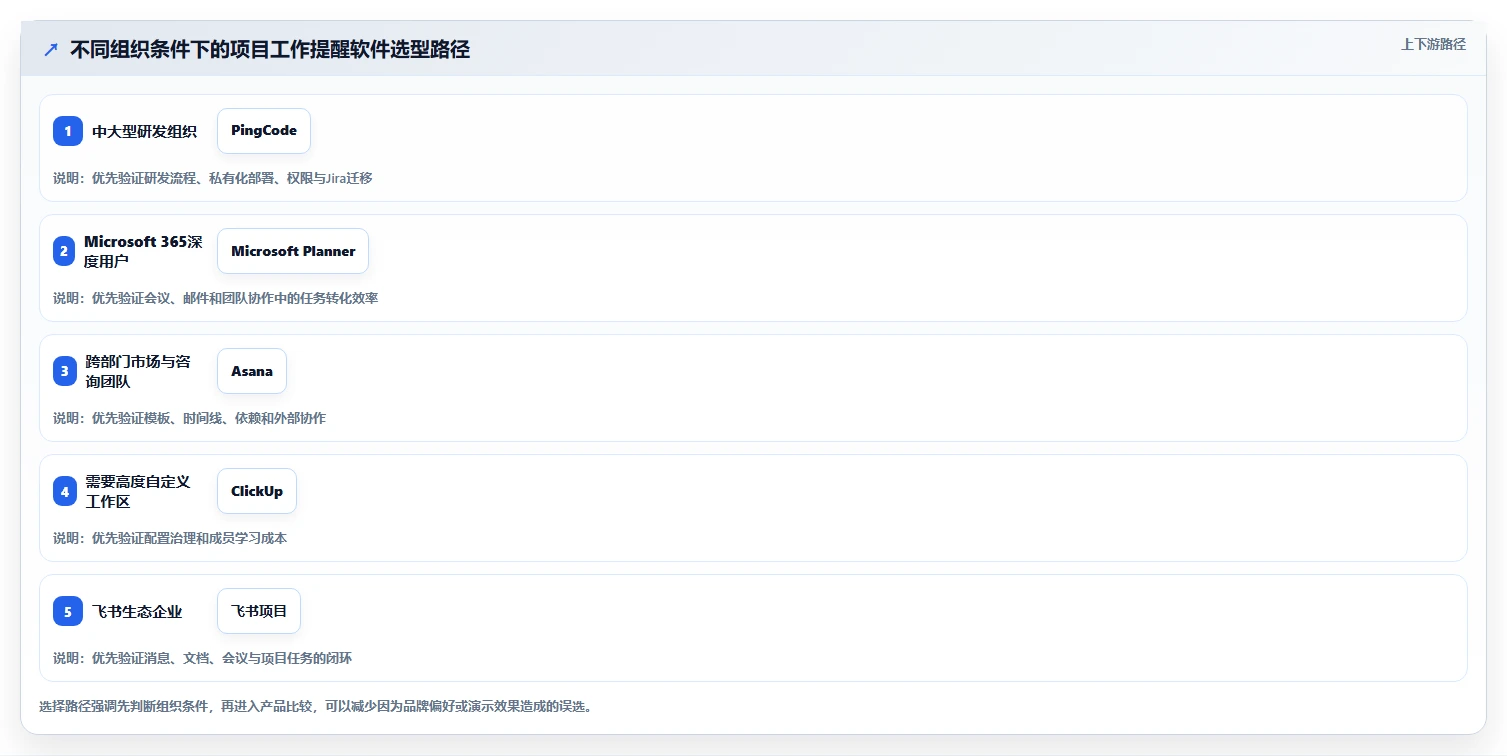Select the PingCode product chip
The image size is (1507, 756).
click(x=264, y=131)
